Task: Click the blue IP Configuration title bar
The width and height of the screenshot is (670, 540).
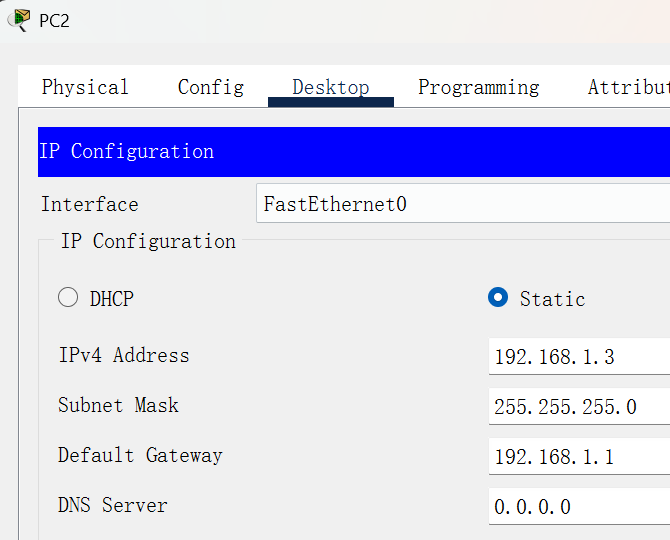Action: pyautogui.click(x=354, y=152)
